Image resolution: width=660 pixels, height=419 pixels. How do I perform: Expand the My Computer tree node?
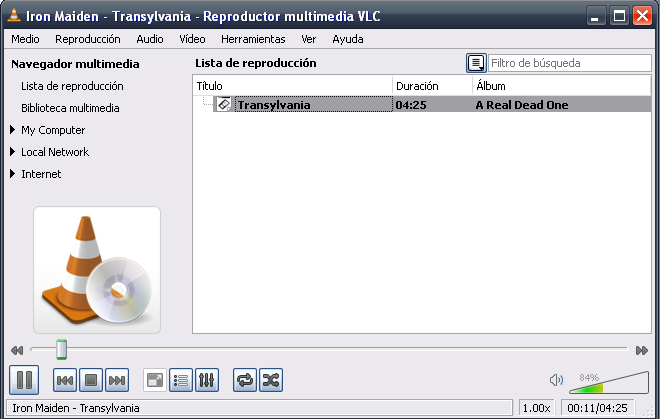13,130
